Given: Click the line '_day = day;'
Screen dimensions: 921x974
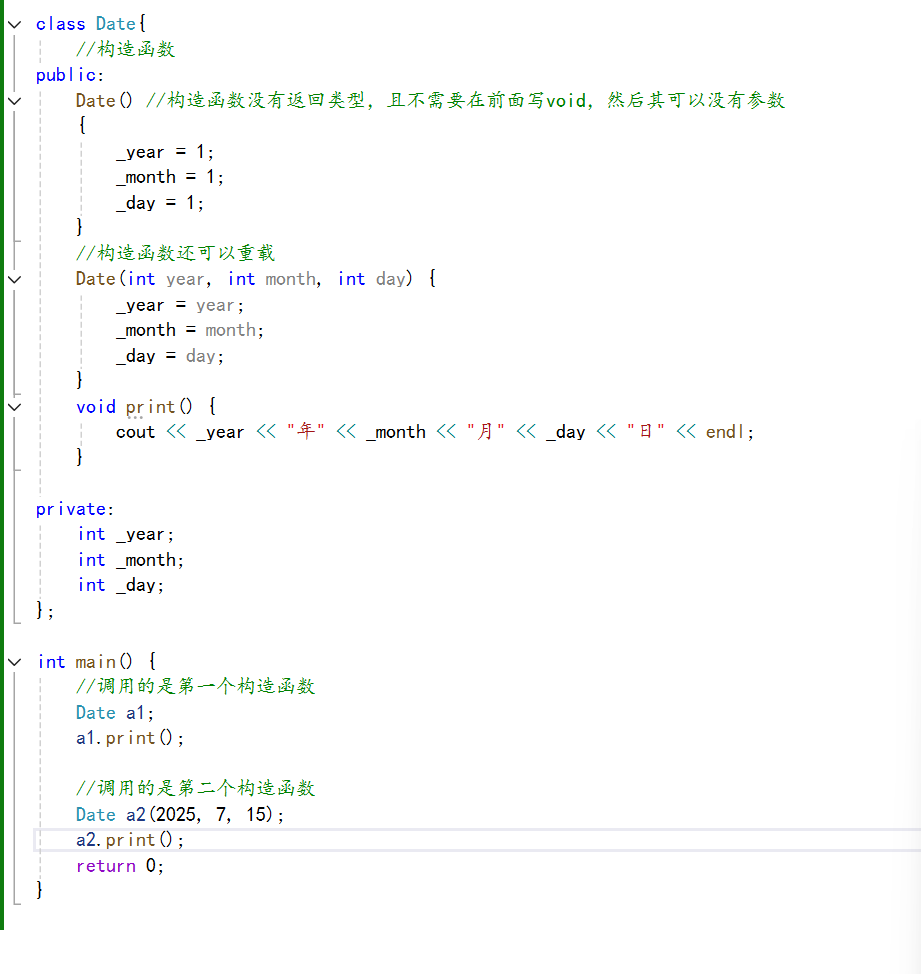Looking at the screenshot, I should coord(170,356).
